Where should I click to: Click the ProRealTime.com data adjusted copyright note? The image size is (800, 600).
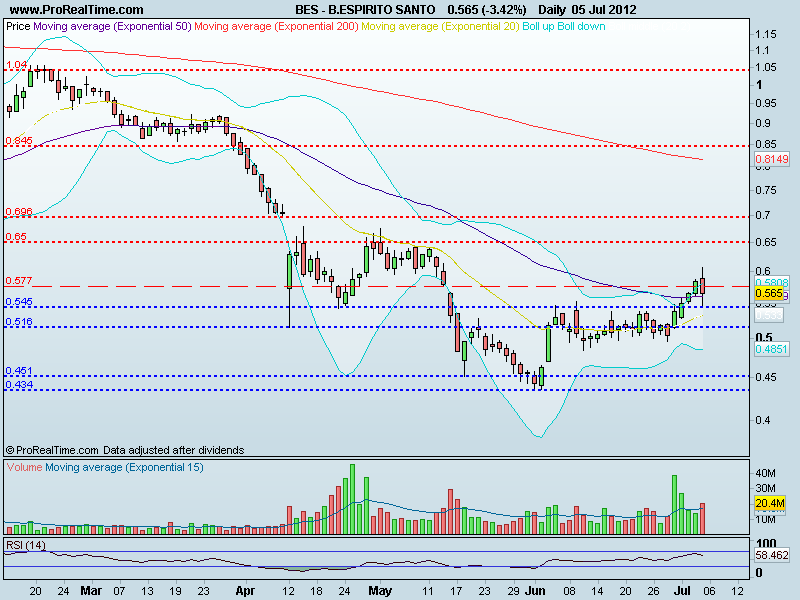[x=125, y=450]
